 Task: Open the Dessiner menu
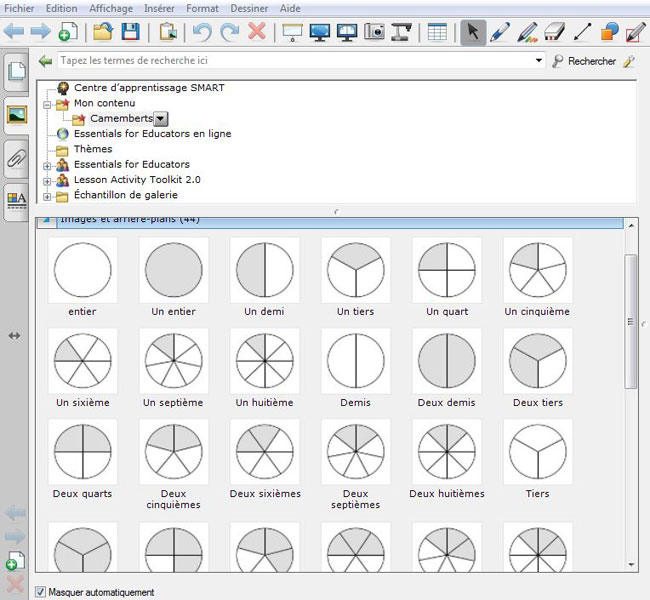pos(250,8)
